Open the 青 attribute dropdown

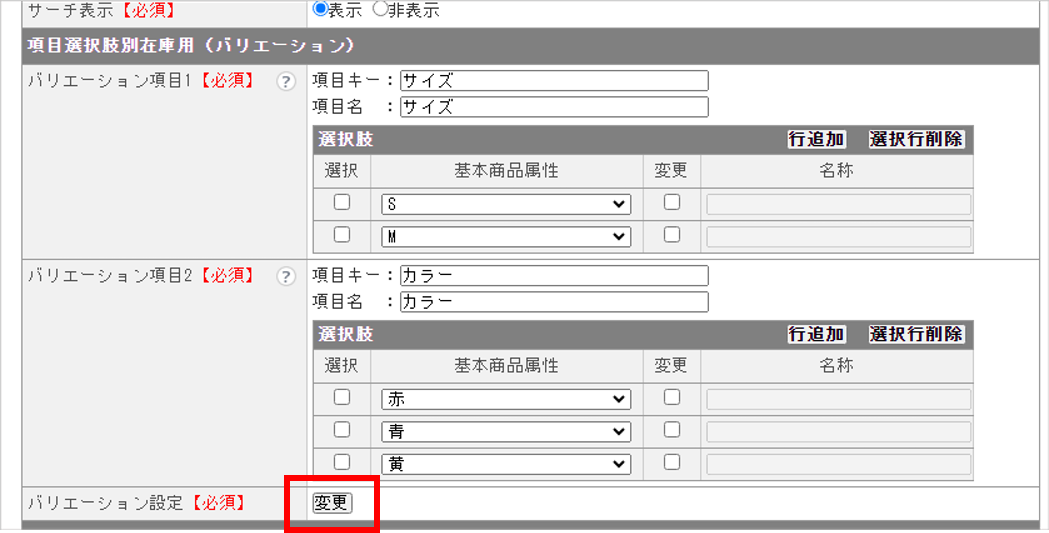[506, 432]
